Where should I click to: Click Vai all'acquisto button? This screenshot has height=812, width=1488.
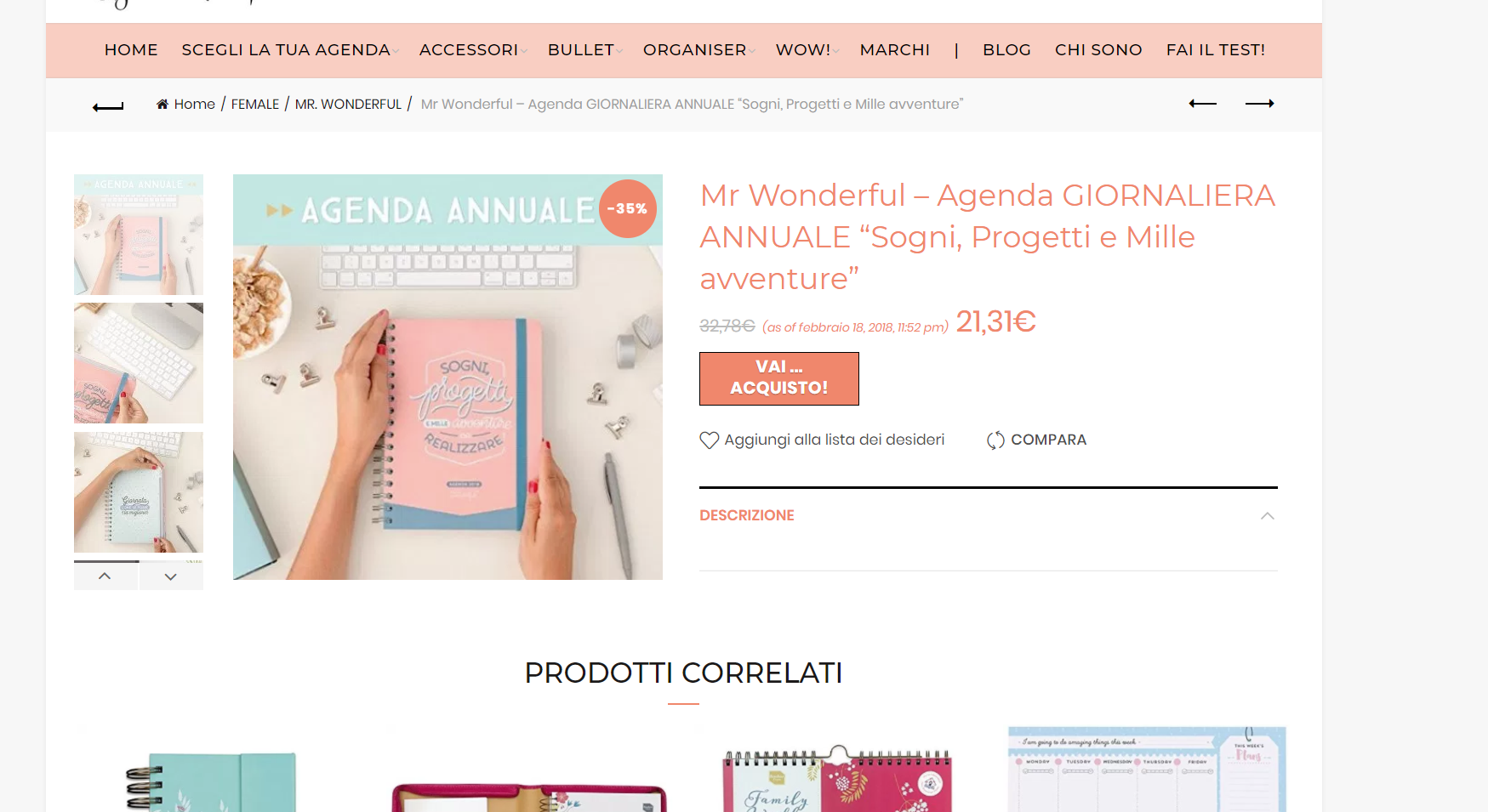[x=779, y=378]
